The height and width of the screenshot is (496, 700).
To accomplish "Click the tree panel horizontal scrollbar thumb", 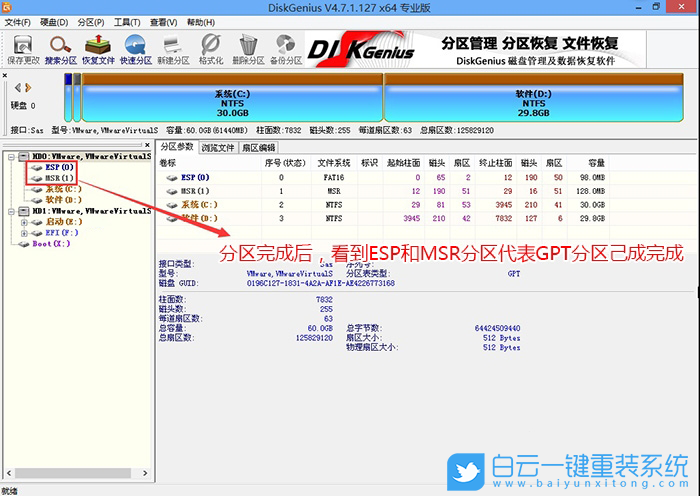I will pos(72,473).
